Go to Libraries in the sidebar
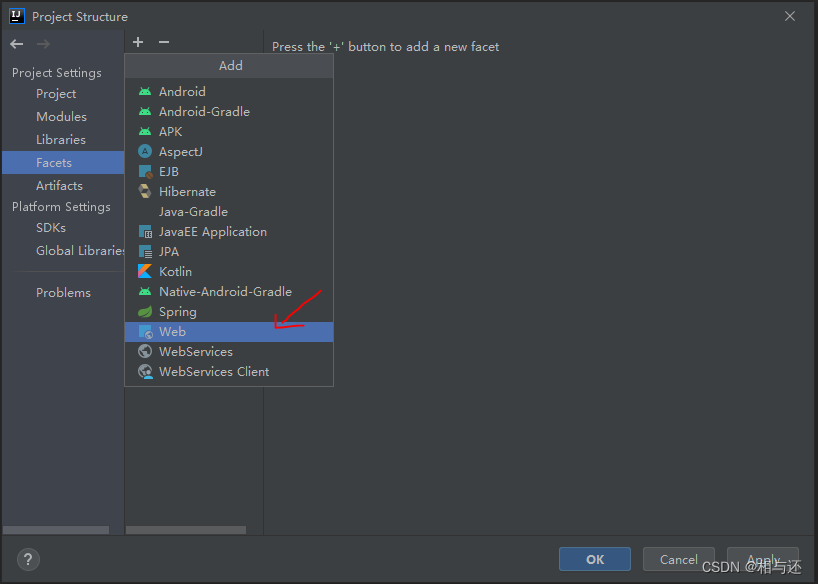Screen dimensions: 818x584 click(x=63, y=140)
